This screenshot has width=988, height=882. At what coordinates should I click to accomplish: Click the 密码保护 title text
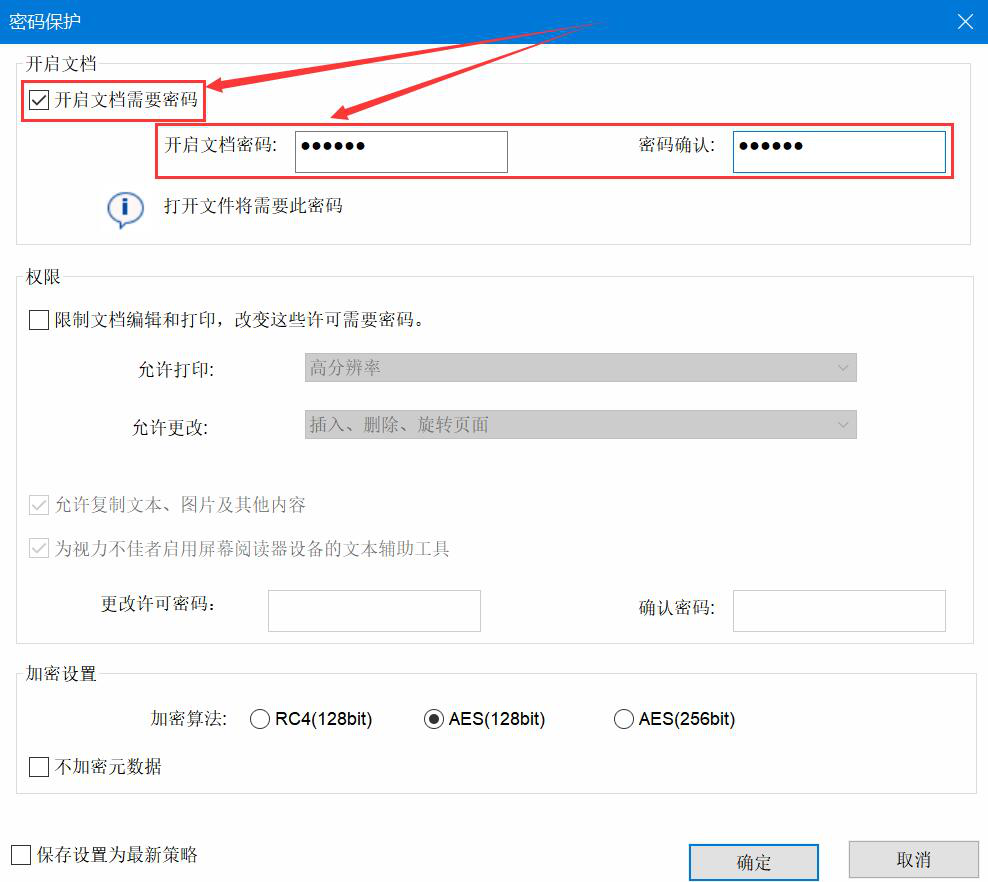click(x=45, y=21)
